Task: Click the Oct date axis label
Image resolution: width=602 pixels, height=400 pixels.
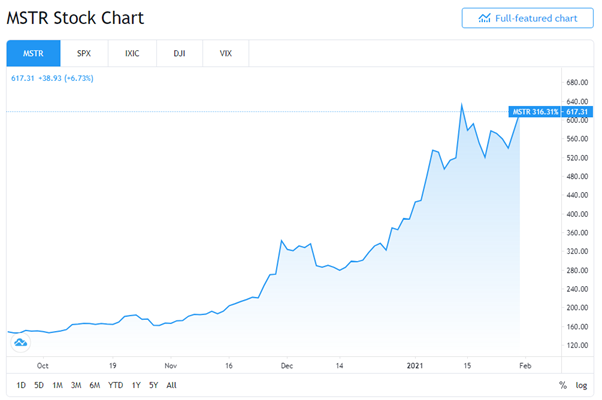Action: pos(43,366)
